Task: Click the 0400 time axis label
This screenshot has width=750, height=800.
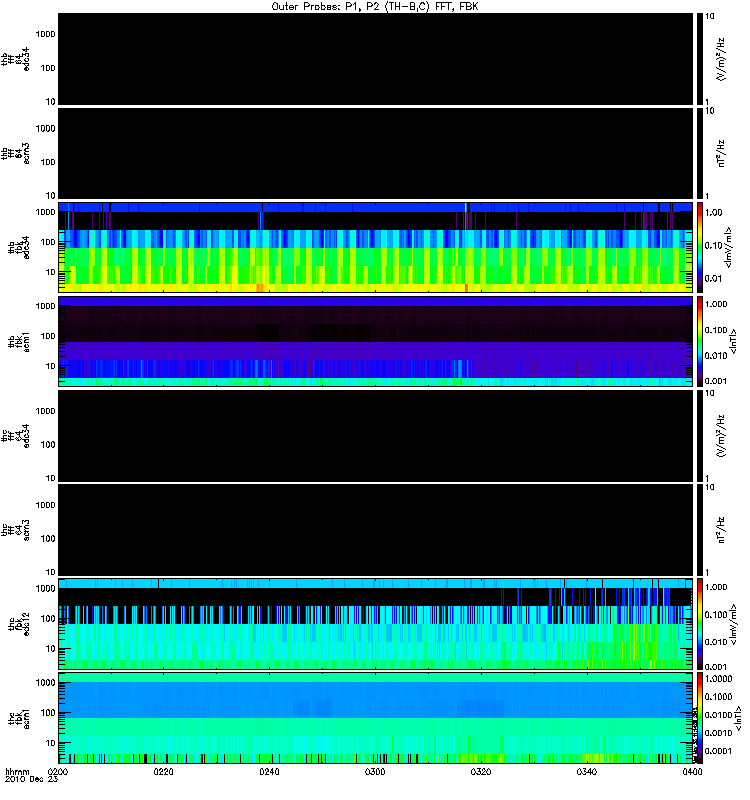Action: point(692,771)
